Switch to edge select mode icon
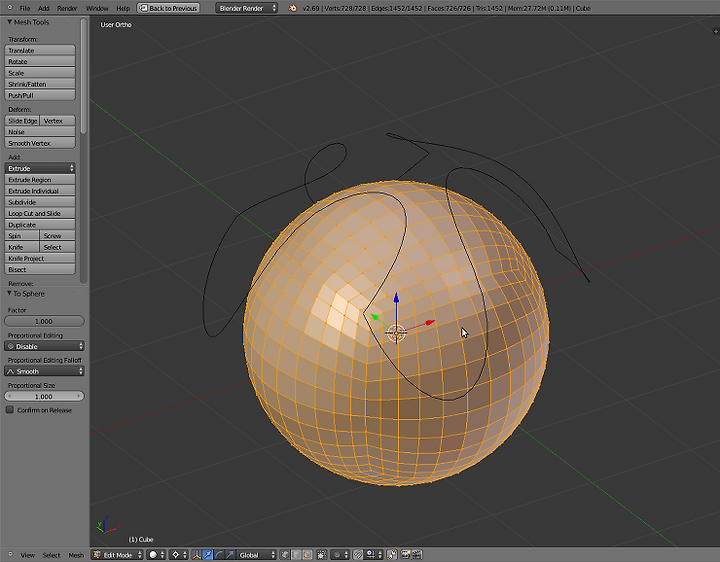The width and height of the screenshot is (720, 562). coord(296,555)
